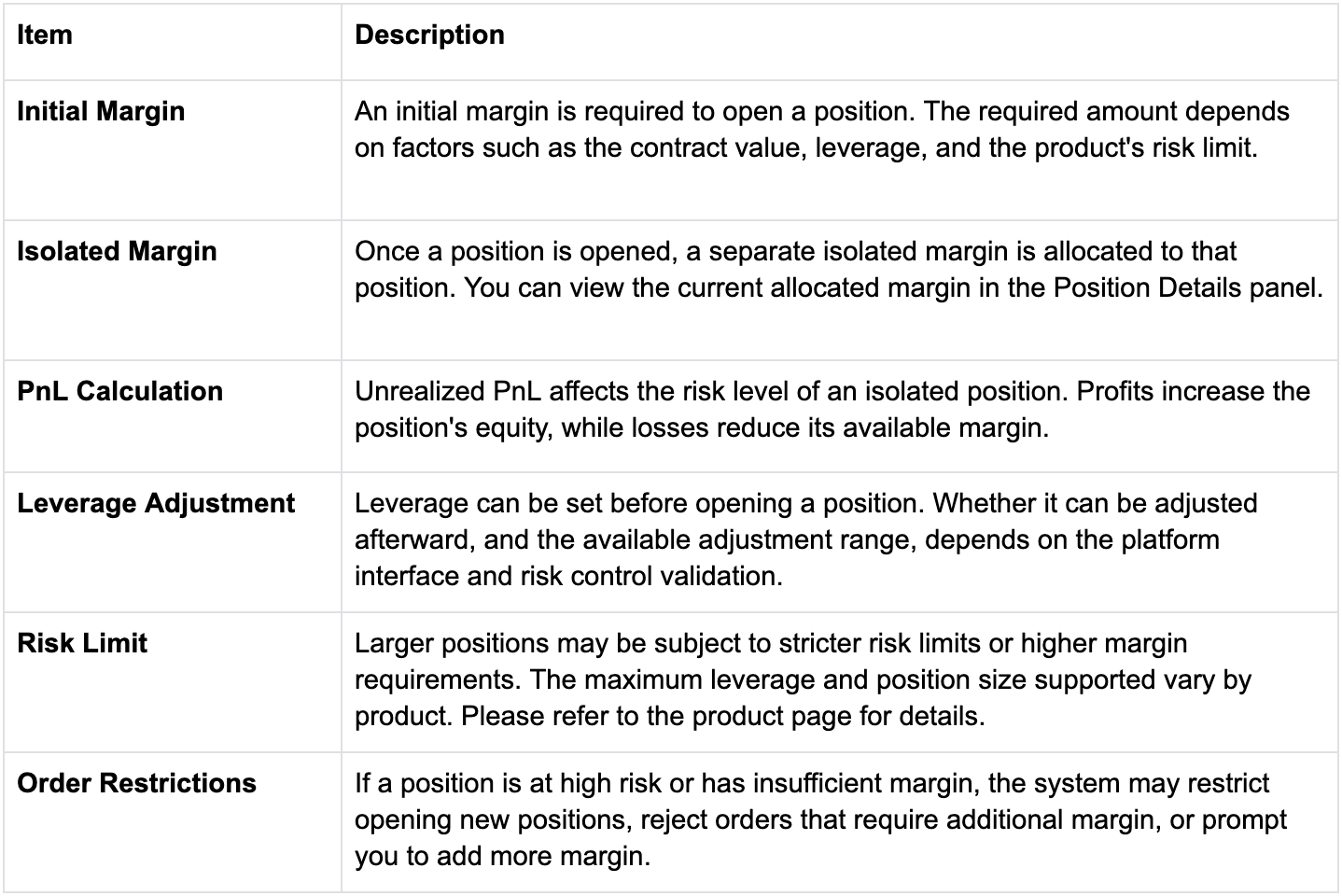
Task: Click the Item column header
Action: tap(45, 35)
